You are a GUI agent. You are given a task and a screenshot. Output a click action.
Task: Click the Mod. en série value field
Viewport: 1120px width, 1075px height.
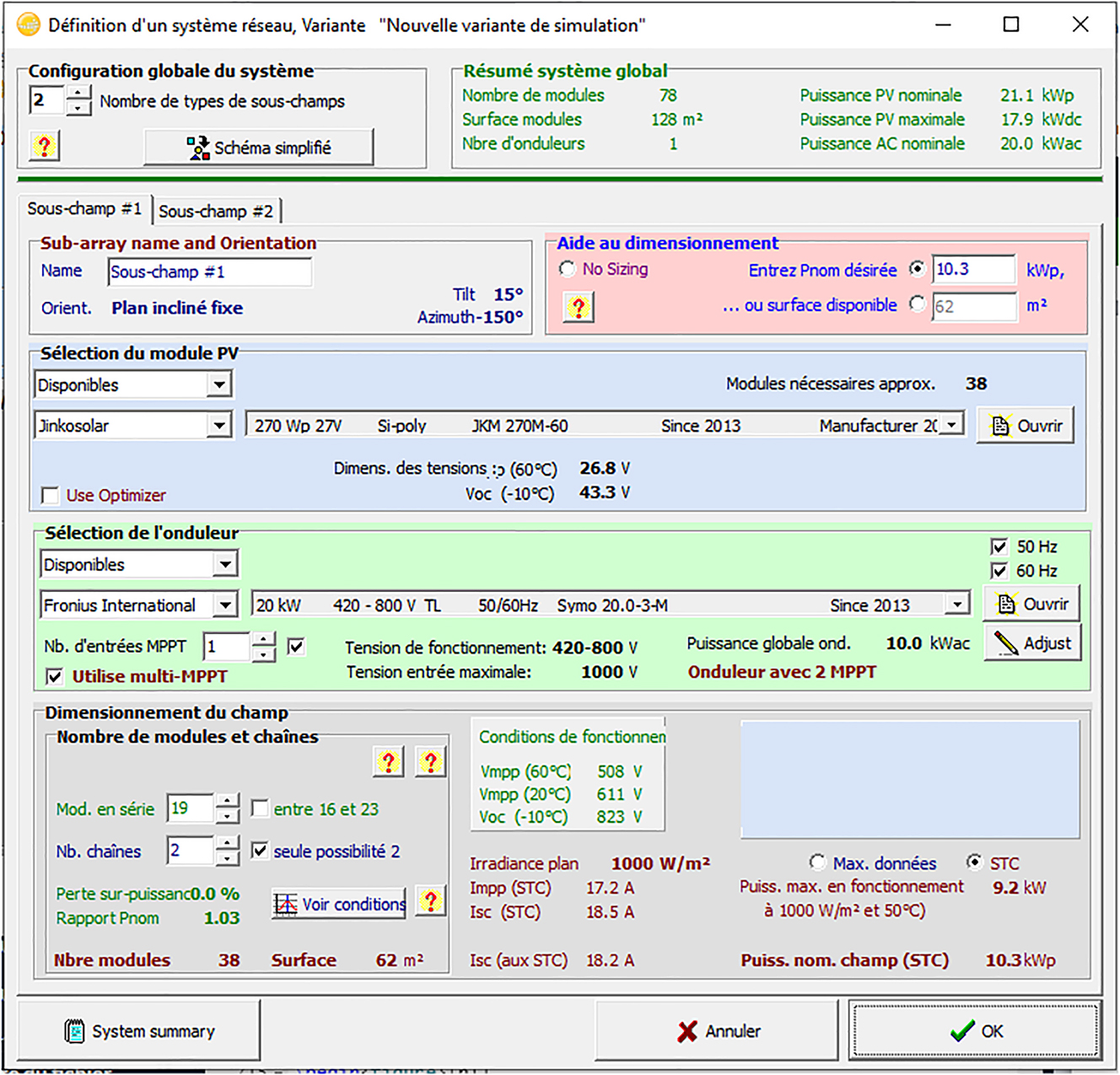coord(191,809)
